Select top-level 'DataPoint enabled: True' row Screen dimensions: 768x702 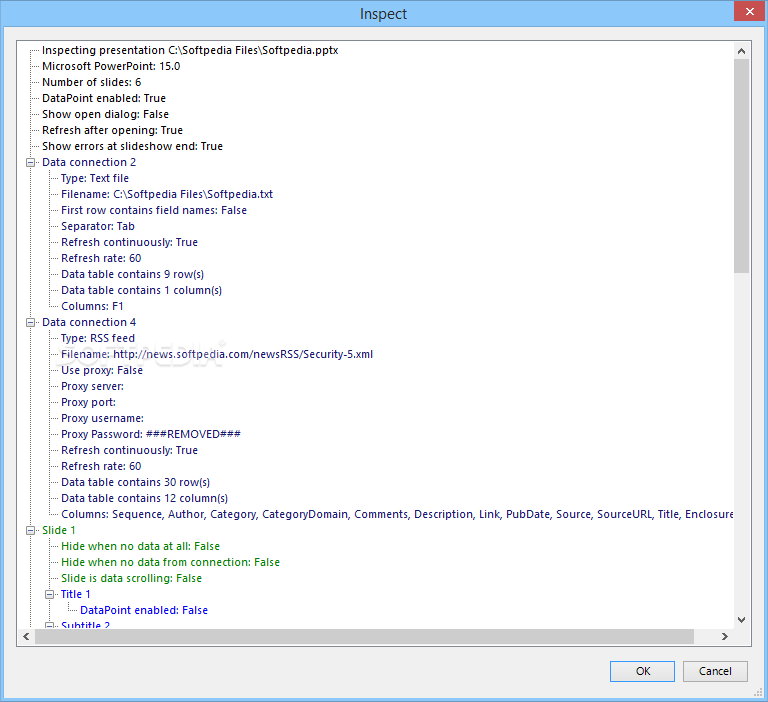104,98
